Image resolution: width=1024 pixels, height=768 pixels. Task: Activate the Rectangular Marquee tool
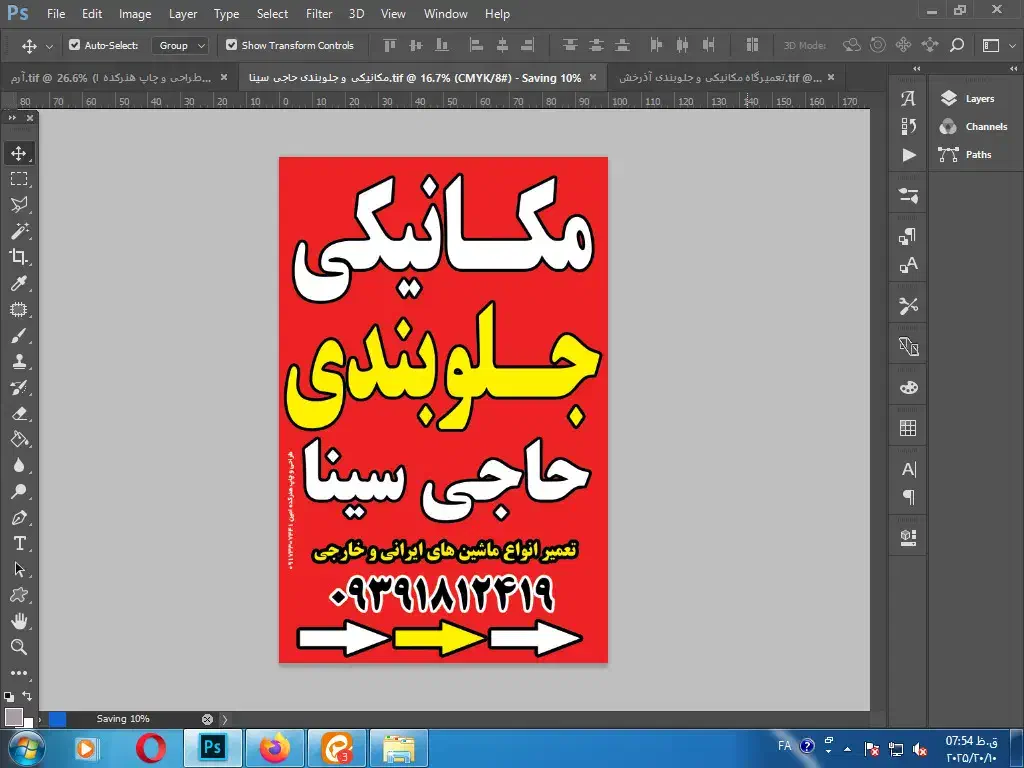click(19, 179)
